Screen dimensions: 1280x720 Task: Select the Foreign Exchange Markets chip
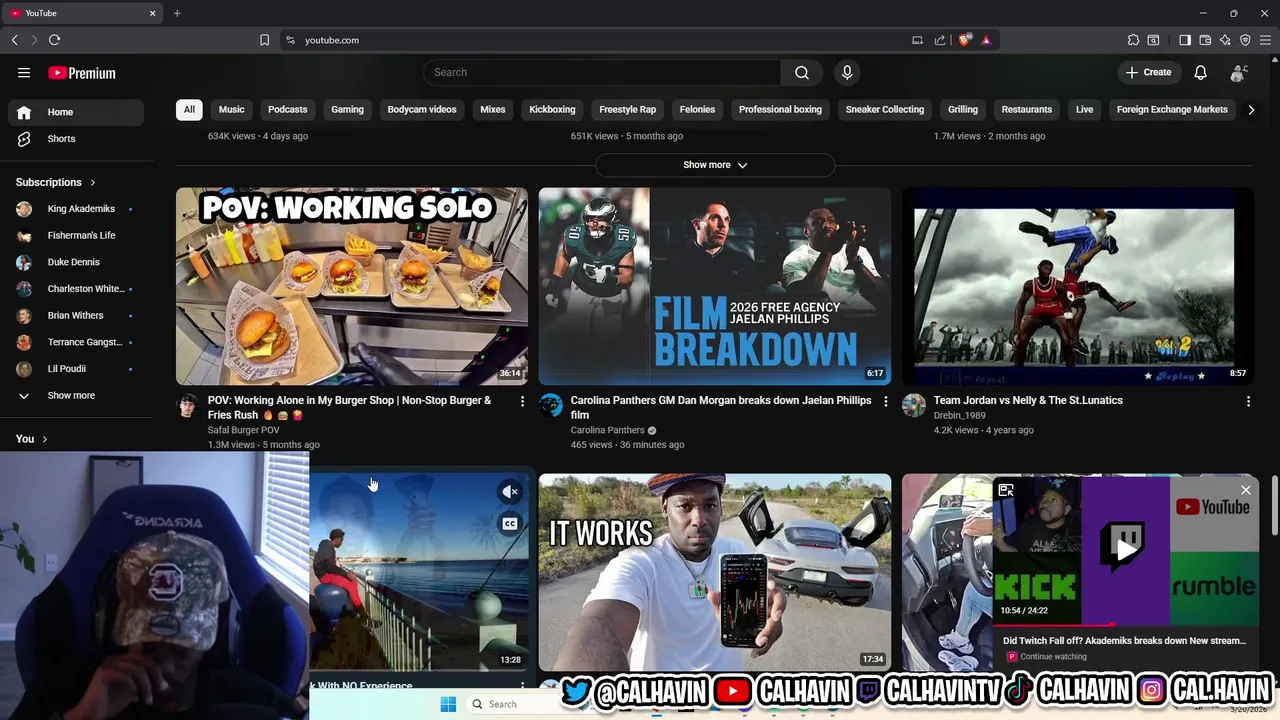(1172, 109)
